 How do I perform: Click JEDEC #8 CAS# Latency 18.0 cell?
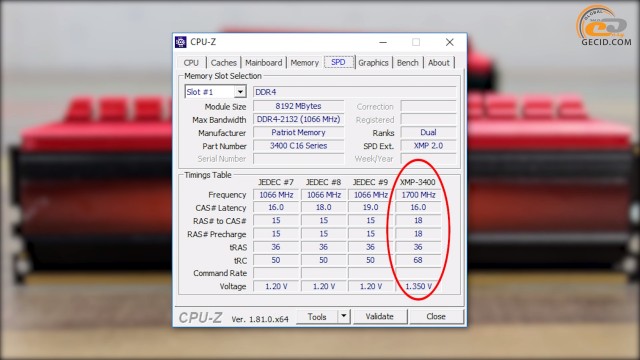(x=323, y=207)
